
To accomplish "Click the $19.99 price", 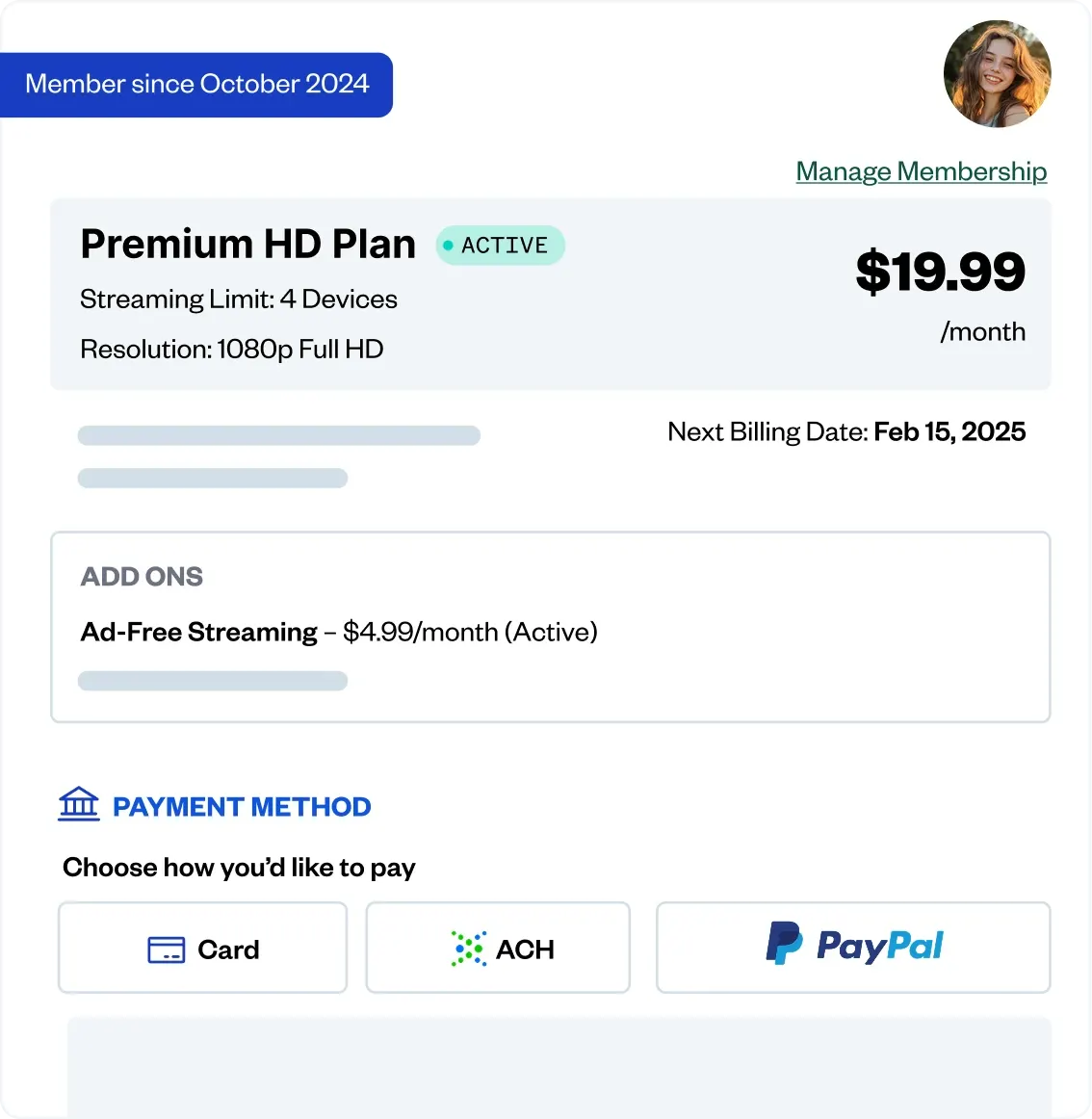I will click(x=940, y=272).
